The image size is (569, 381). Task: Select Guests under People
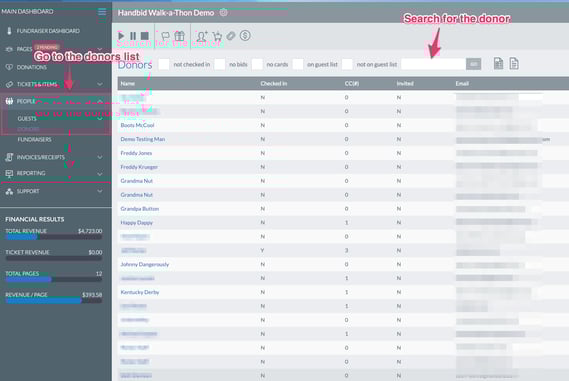click(27, 119)
